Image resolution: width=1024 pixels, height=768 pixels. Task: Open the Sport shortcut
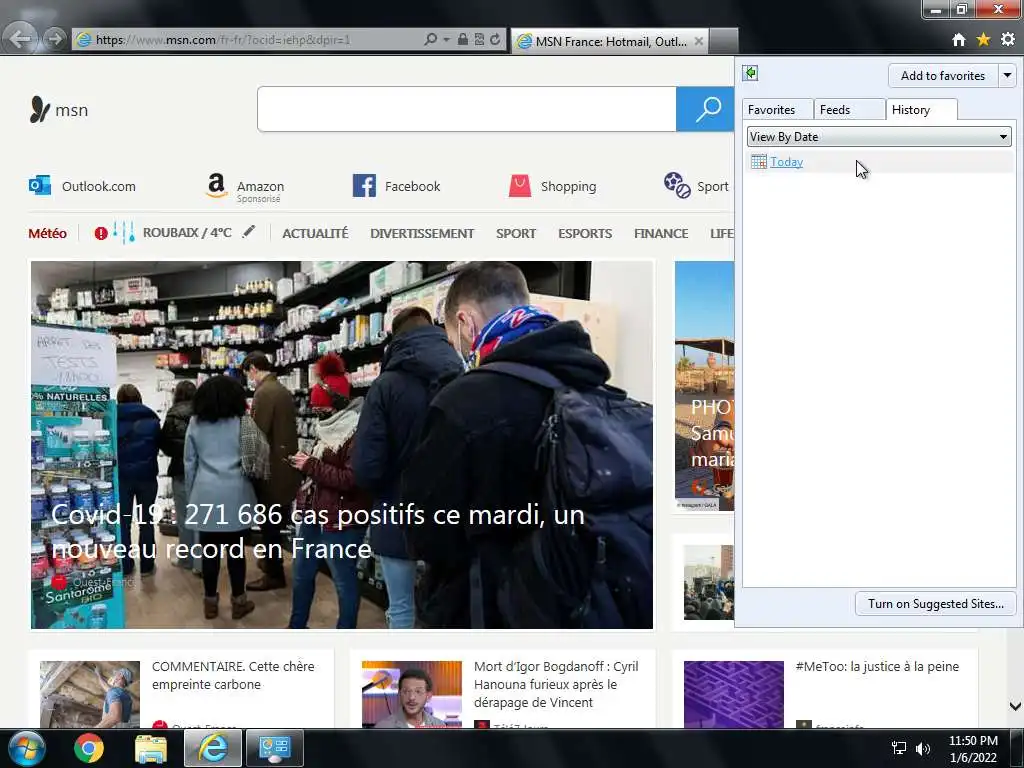pyautogui.click(x=696, y=186)
